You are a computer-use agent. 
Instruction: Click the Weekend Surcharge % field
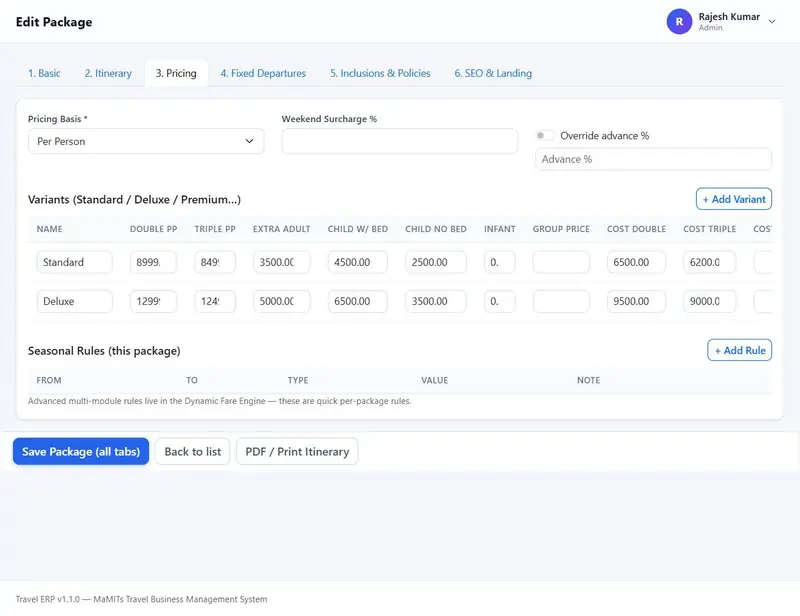[399, 141]
